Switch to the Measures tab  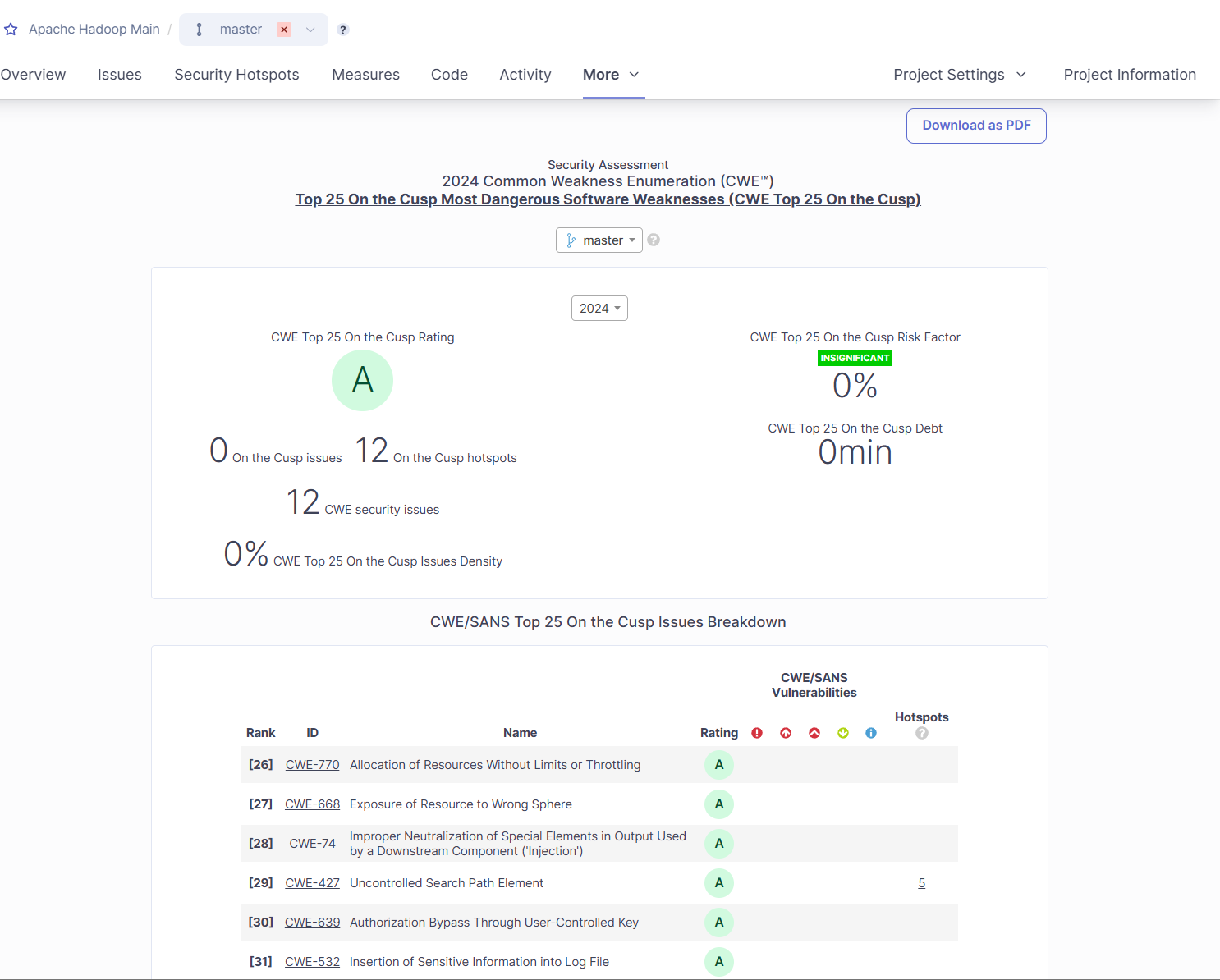pyautogui.click(x=365, y=75)
